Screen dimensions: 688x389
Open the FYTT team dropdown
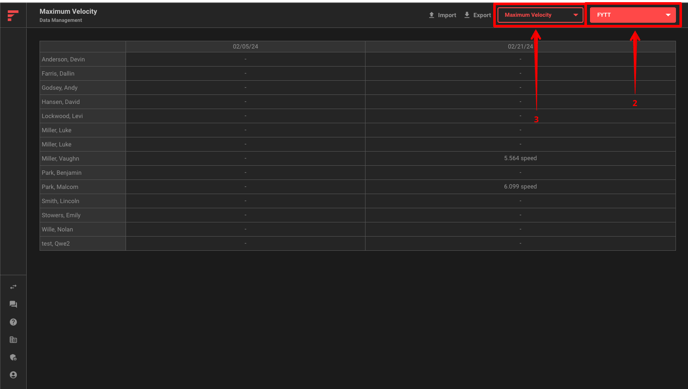(632, 15)
